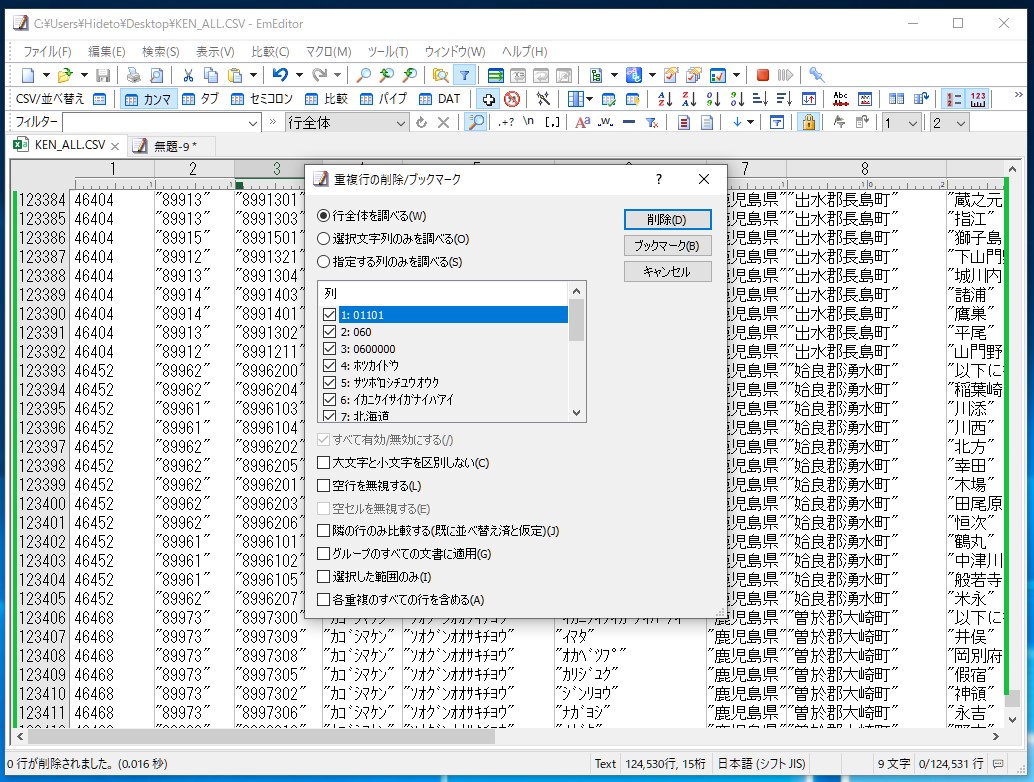Toggle the line numbers icon
1034x782 pixels.
click(954, 99)
